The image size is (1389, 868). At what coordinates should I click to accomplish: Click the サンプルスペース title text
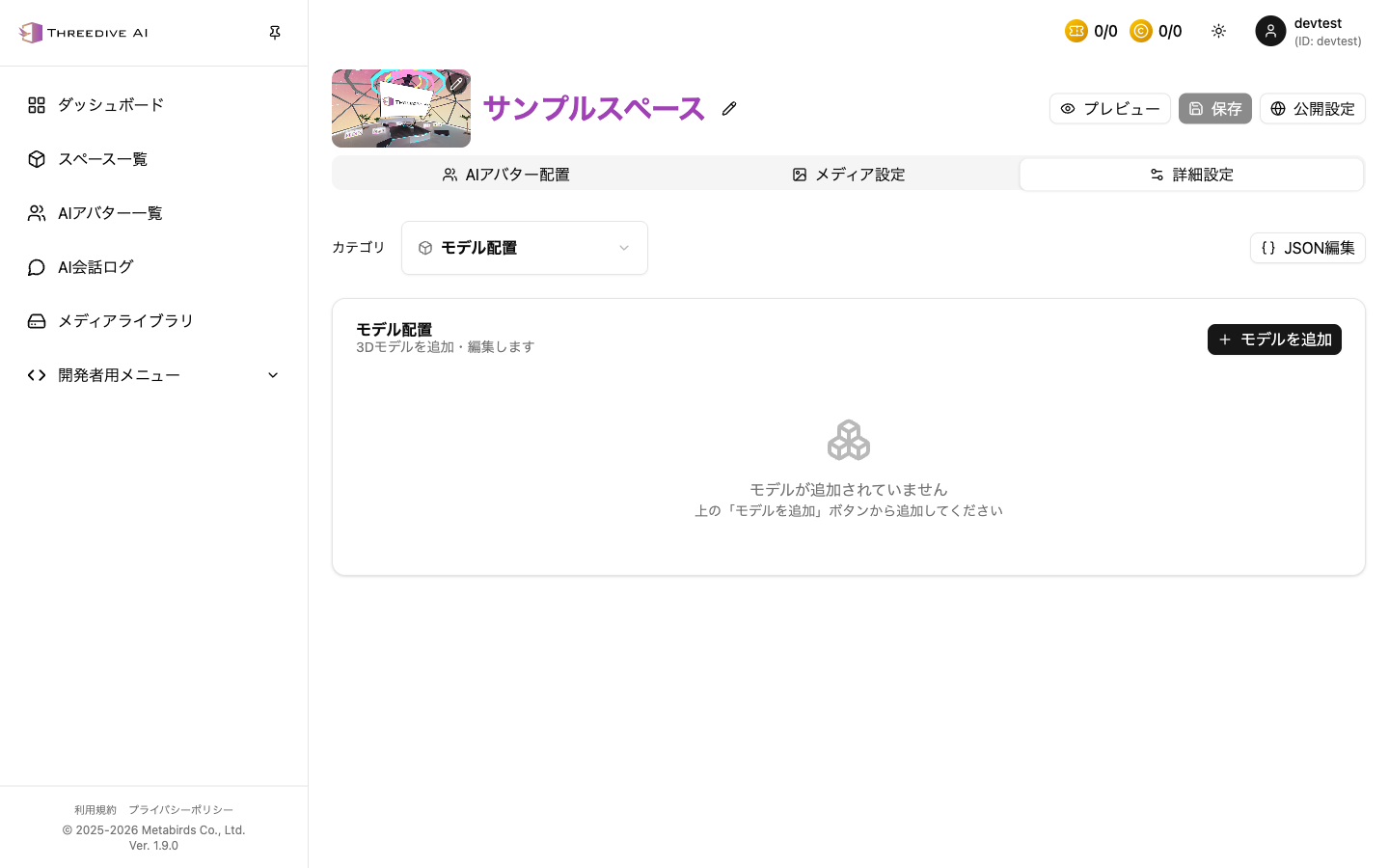coord(594,108)
